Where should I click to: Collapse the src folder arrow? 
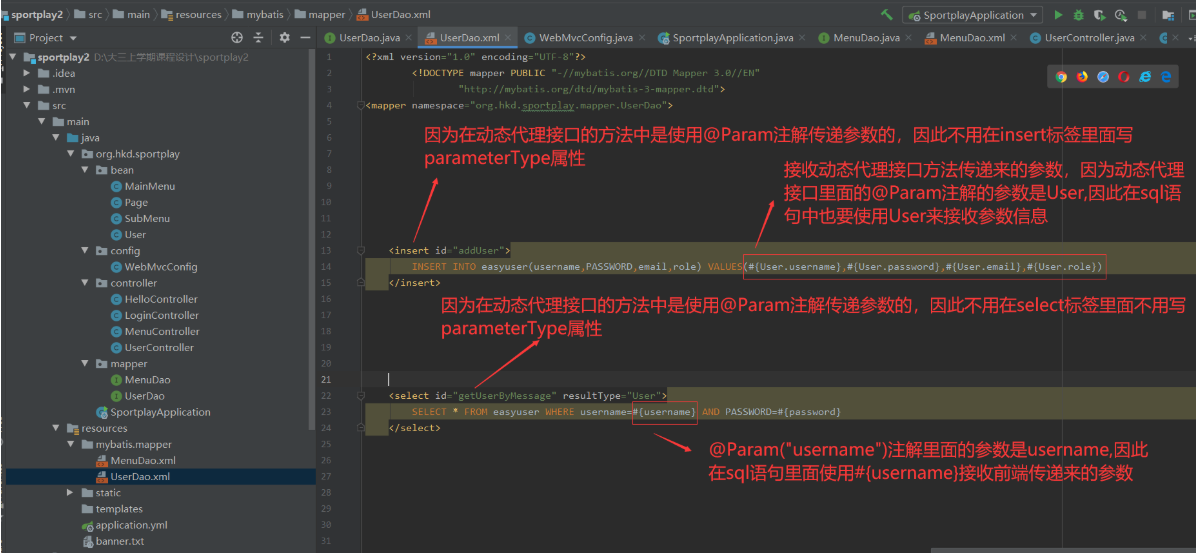[x=27, y=105]
